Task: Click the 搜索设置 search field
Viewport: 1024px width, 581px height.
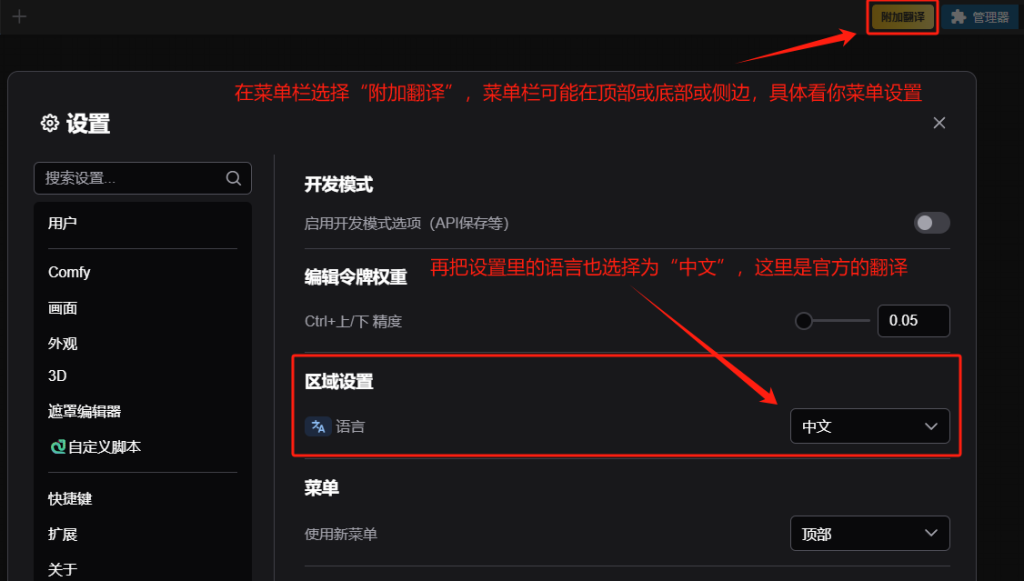Action: click(x=142, y=178)
